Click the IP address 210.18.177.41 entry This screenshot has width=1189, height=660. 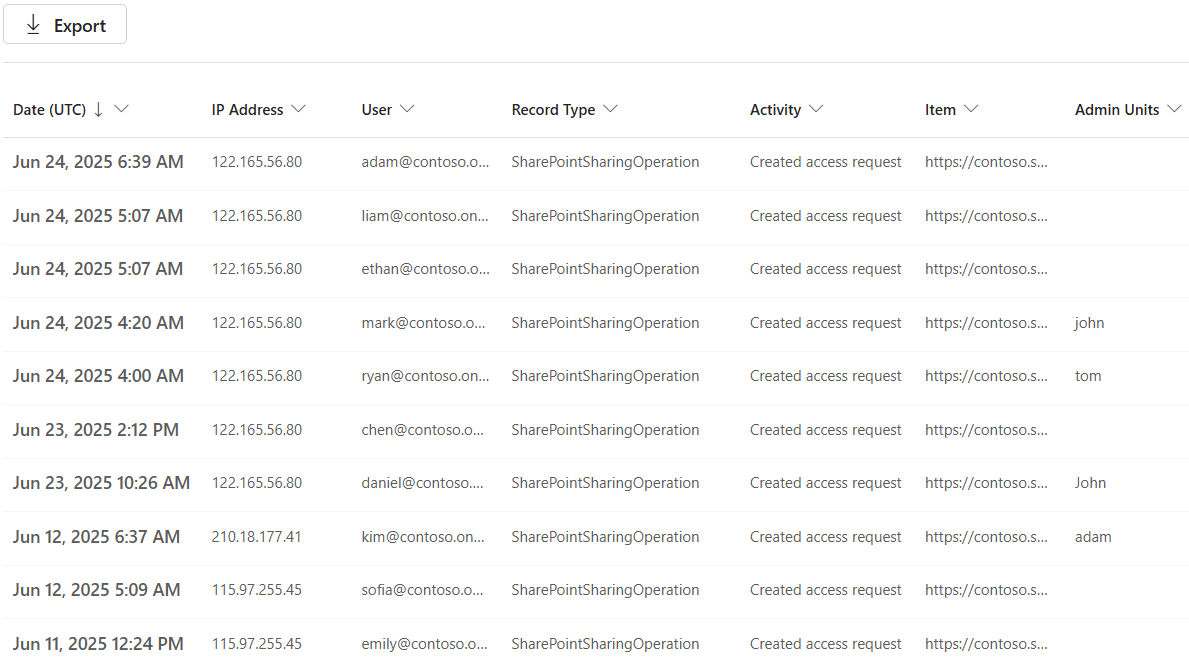point(256,536)
